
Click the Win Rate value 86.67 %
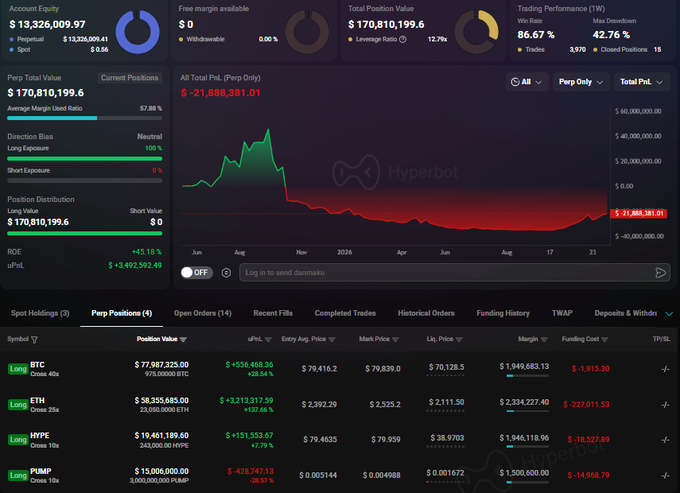pyautogui.click(x=536, y=35)
